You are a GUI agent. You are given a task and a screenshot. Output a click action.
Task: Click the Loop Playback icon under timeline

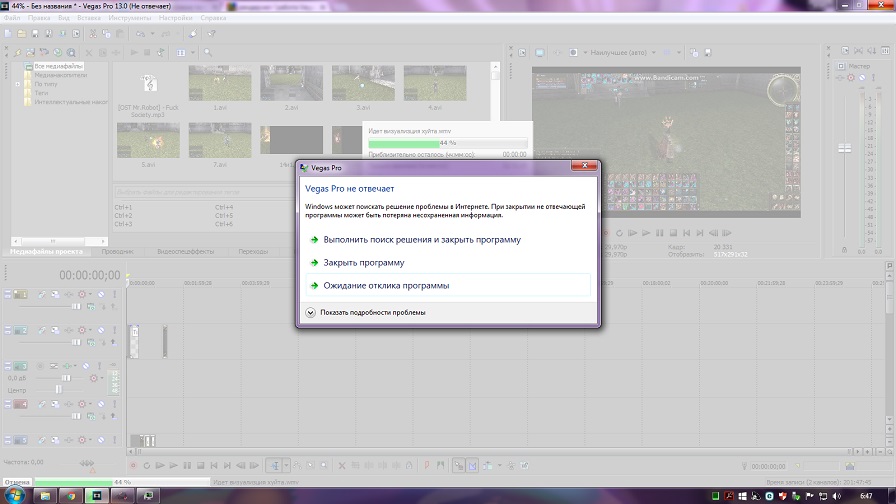point(146,465)
